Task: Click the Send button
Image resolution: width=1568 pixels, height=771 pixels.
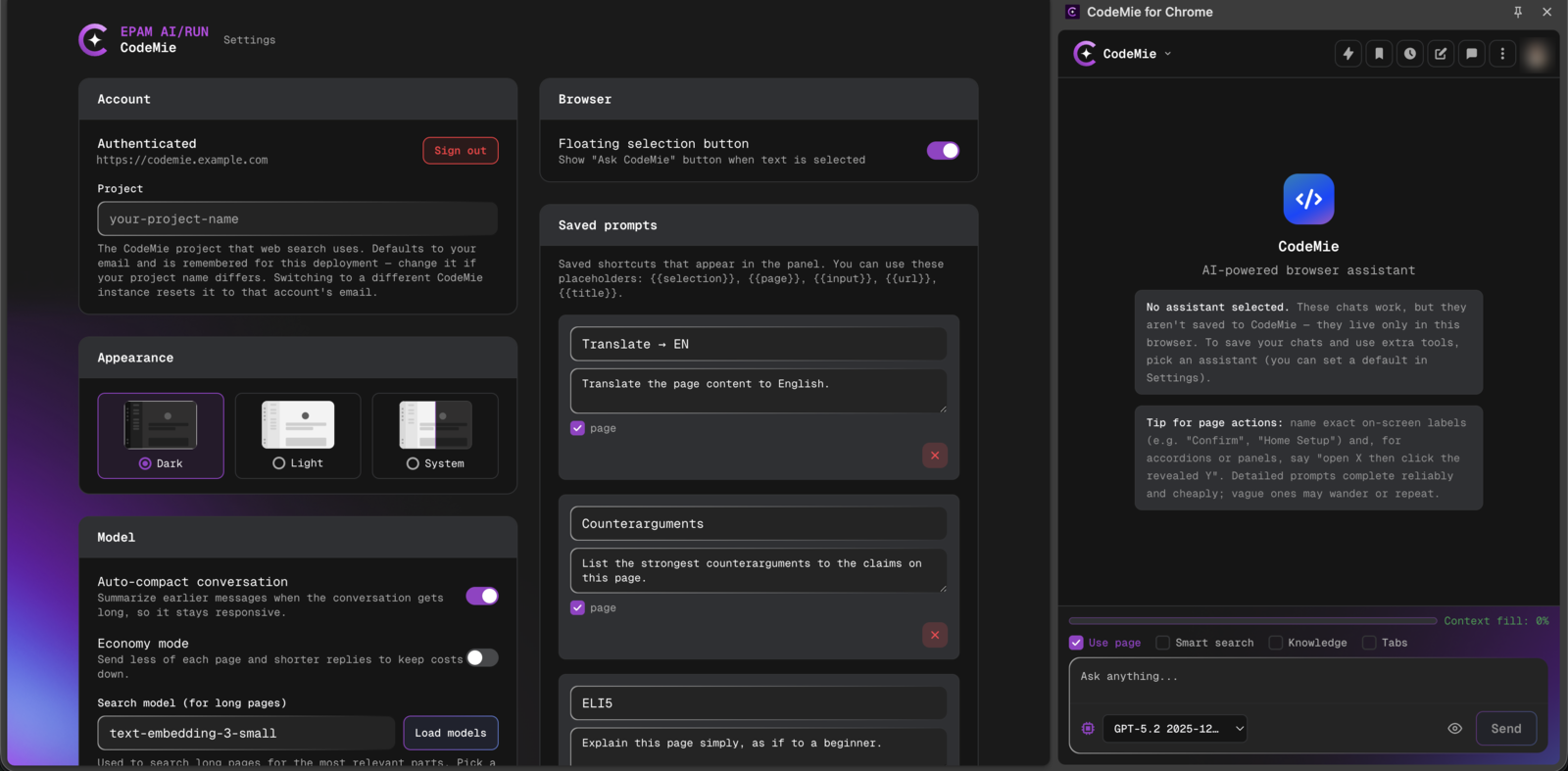Action: click(1506, 729)
